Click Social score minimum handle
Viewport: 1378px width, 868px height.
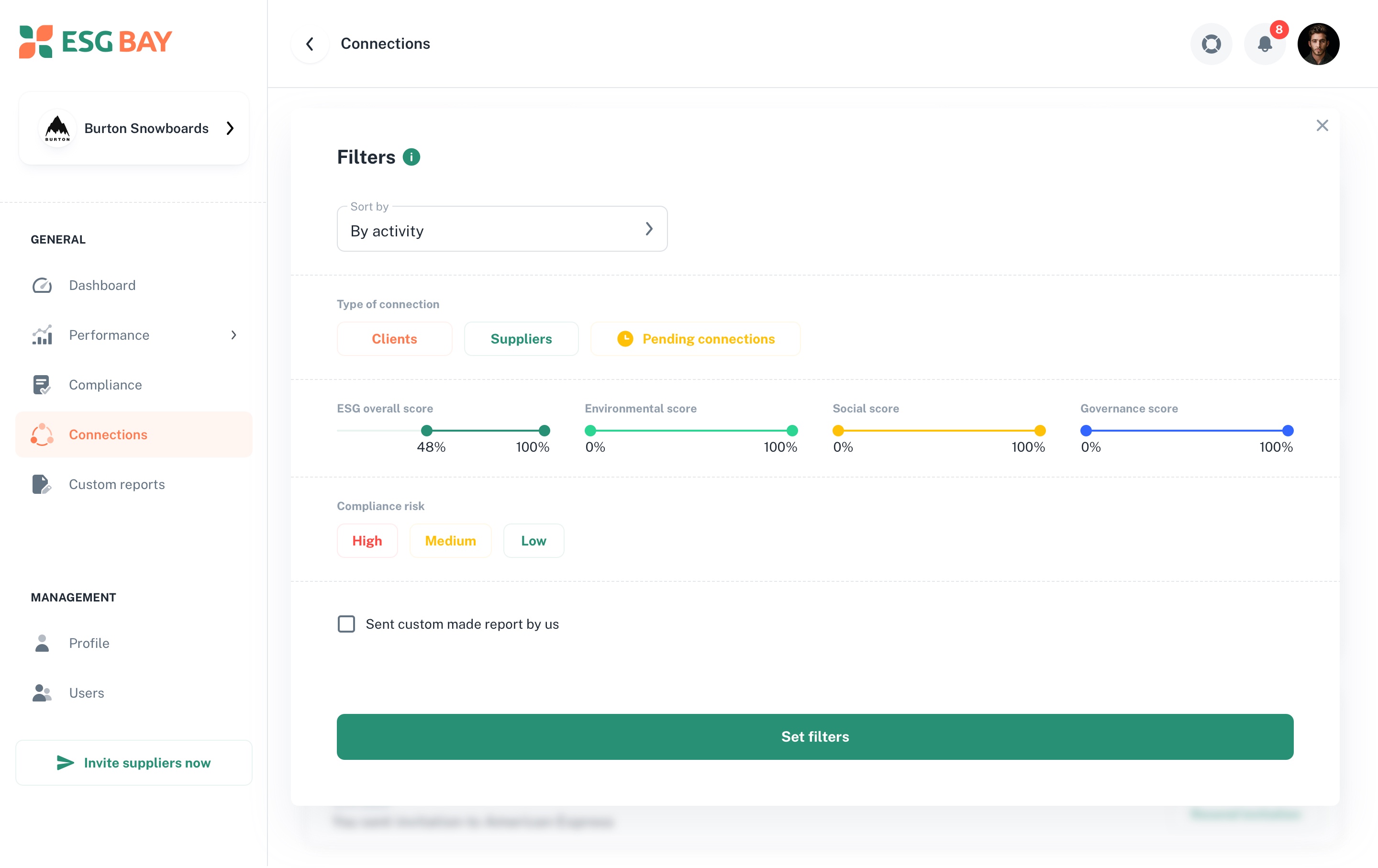838,431
